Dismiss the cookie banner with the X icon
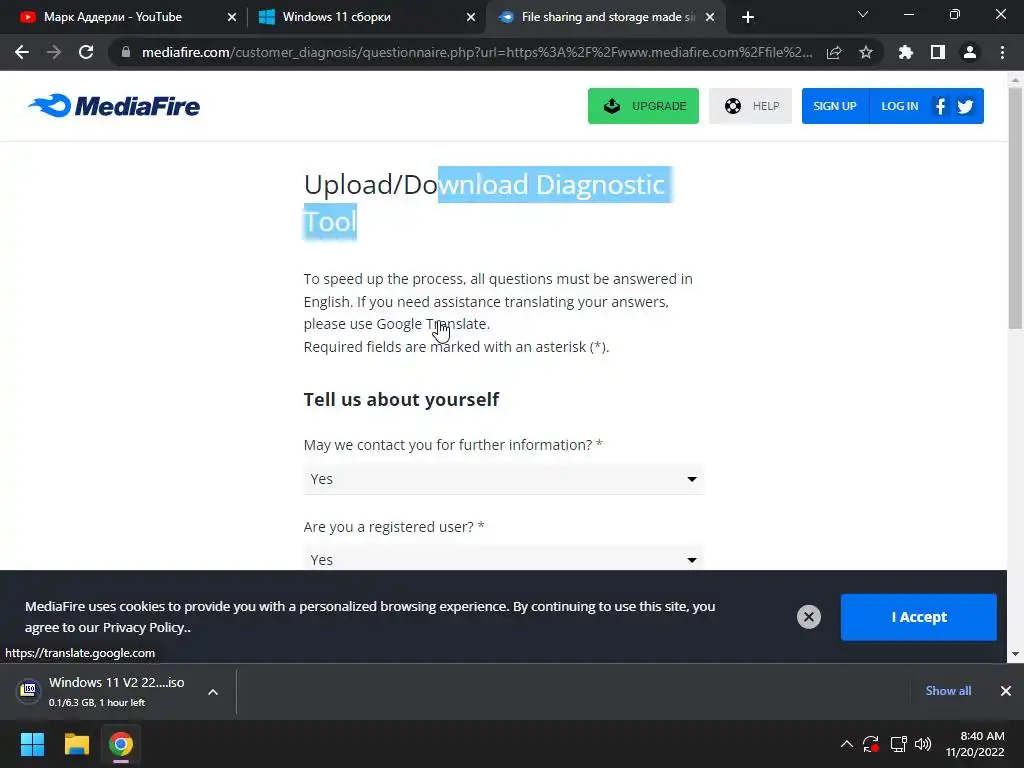The height and width of the screenshot is (768, 1024). pyautogui.click(x=808, y=616)
